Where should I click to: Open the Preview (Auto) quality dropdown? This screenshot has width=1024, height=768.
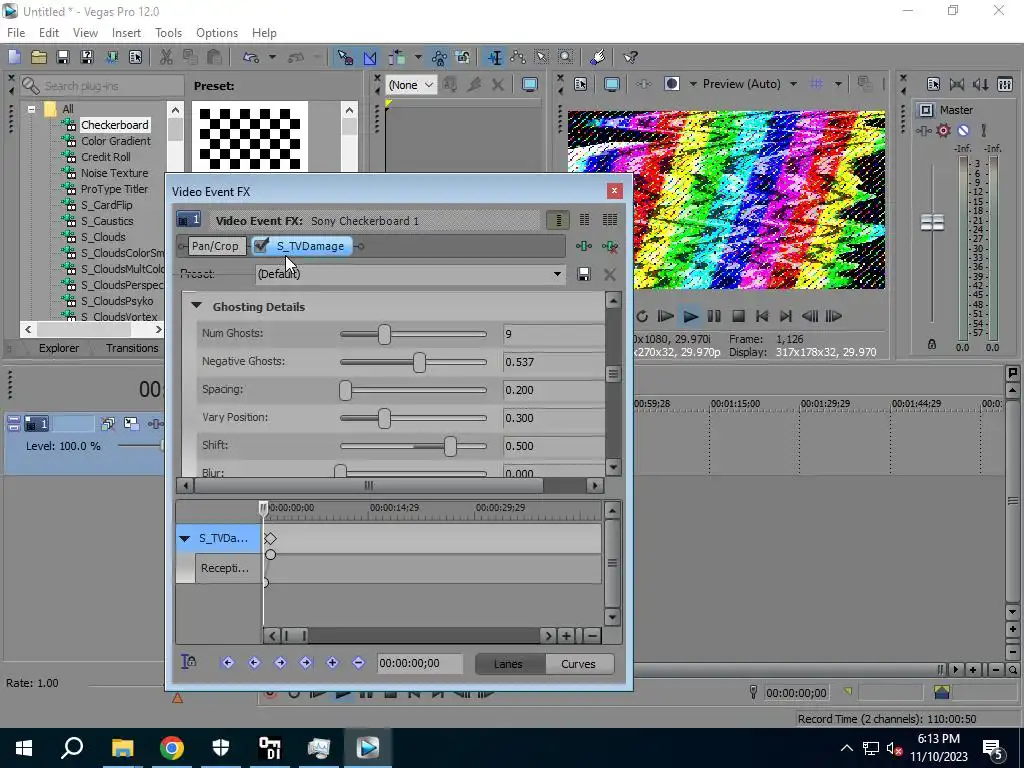793,84
